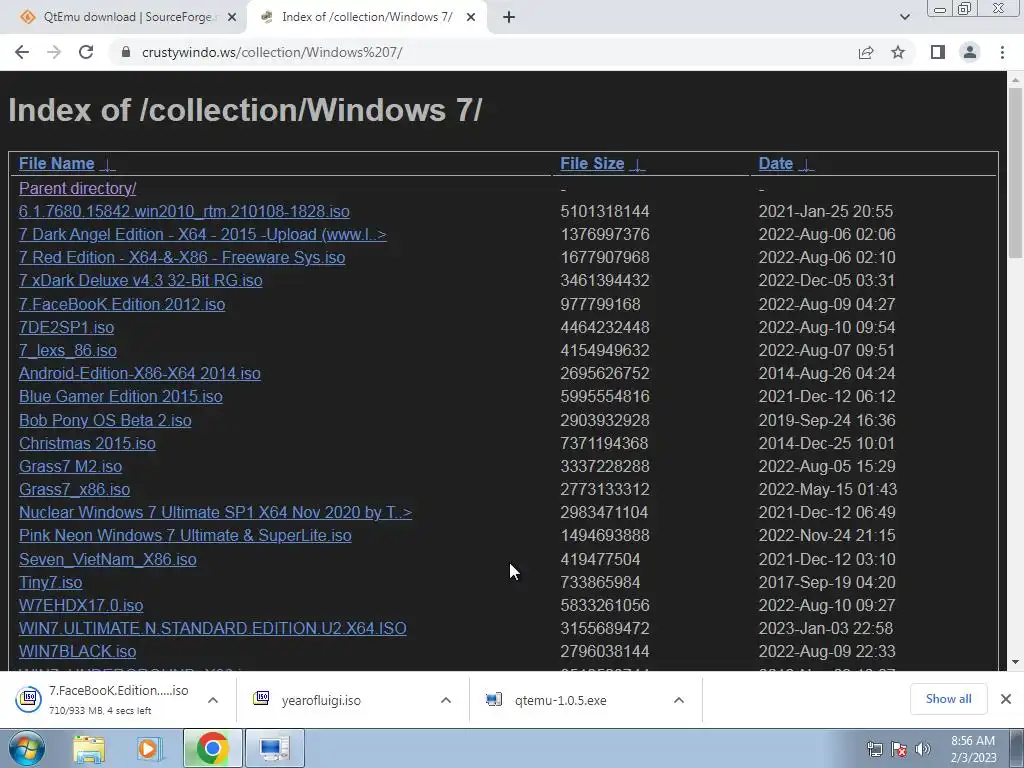Open Chrome's three-dot menu

tap(1002, 52)
